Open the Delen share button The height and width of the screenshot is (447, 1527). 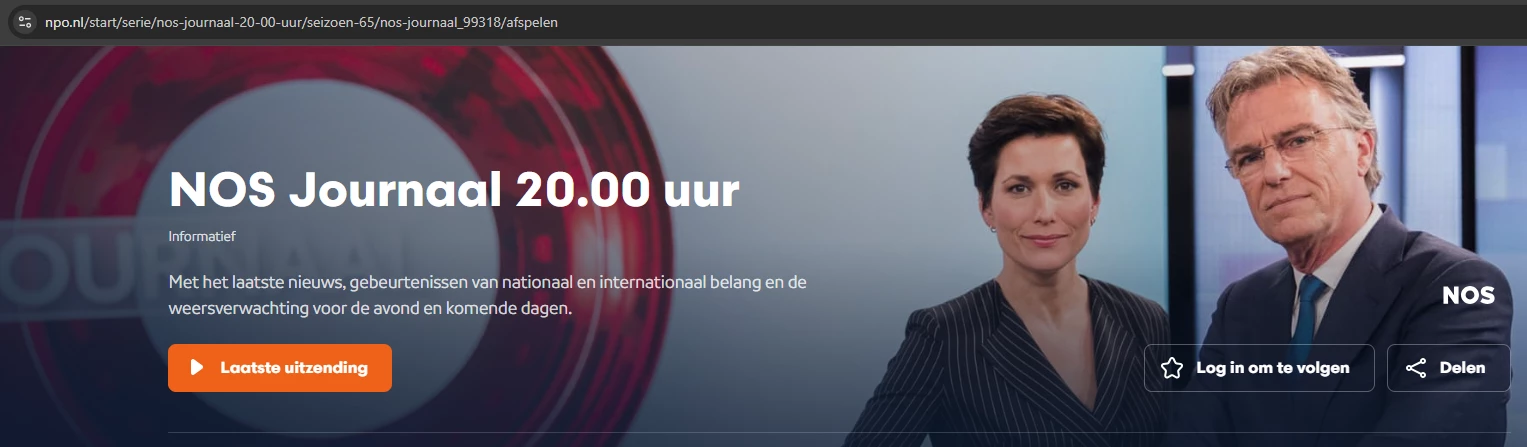tap(1449, 368)
